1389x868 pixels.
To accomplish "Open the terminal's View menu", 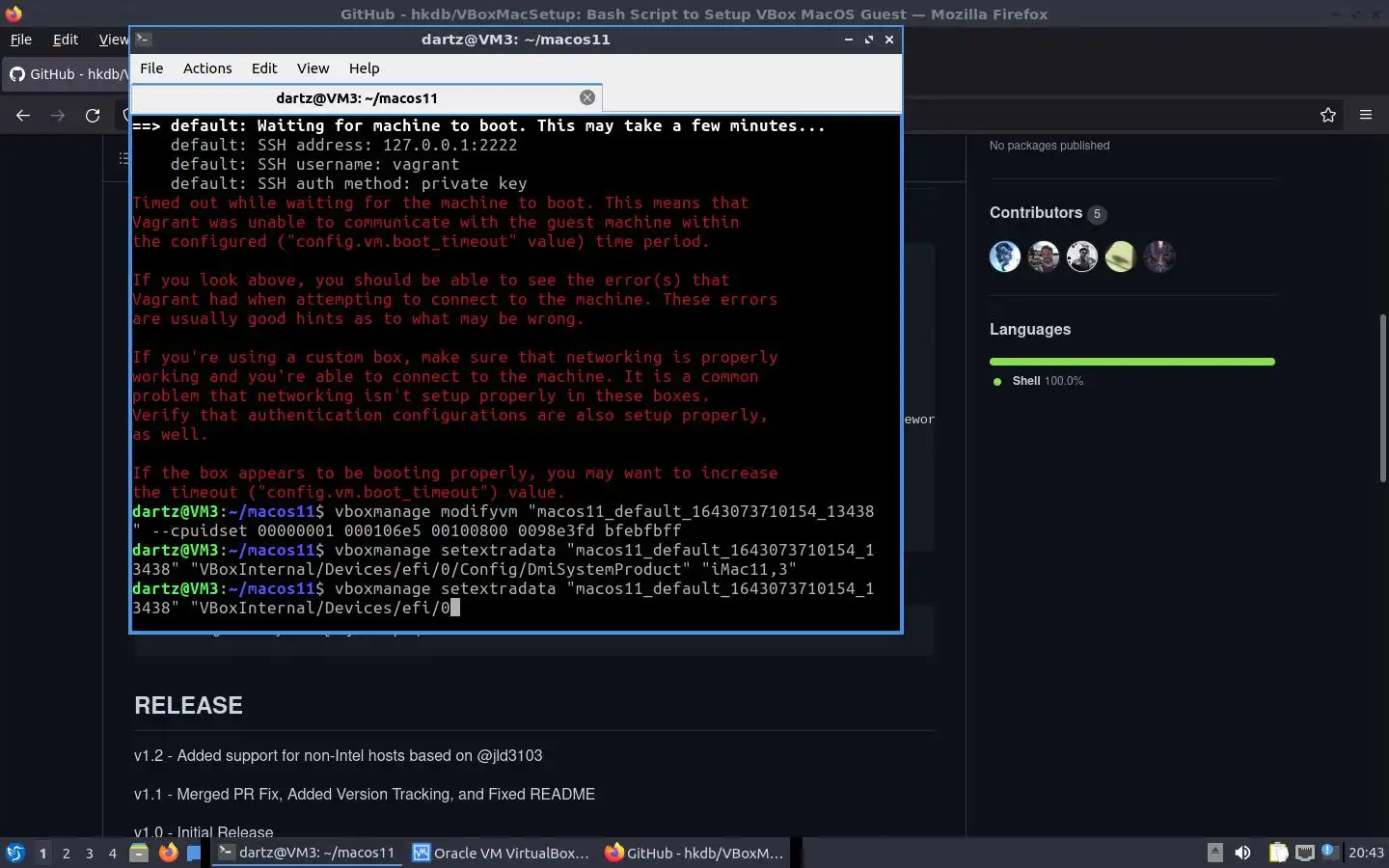I will (x=313, y=68).
